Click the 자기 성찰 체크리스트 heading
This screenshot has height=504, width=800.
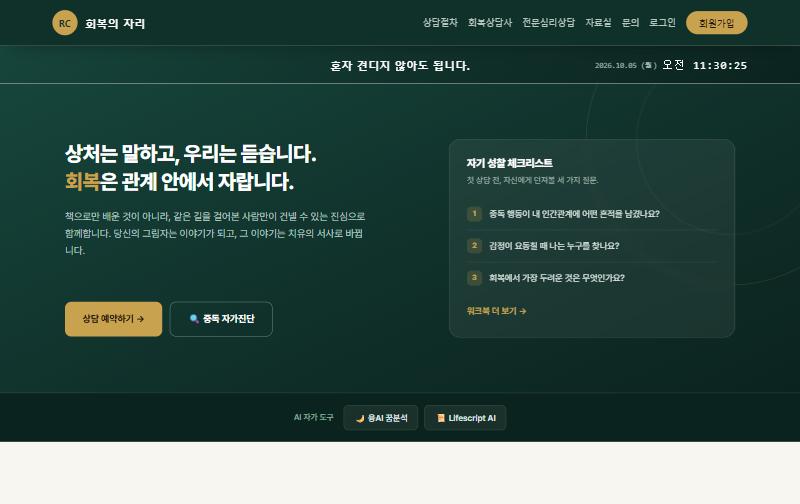(x=509, y=163)
